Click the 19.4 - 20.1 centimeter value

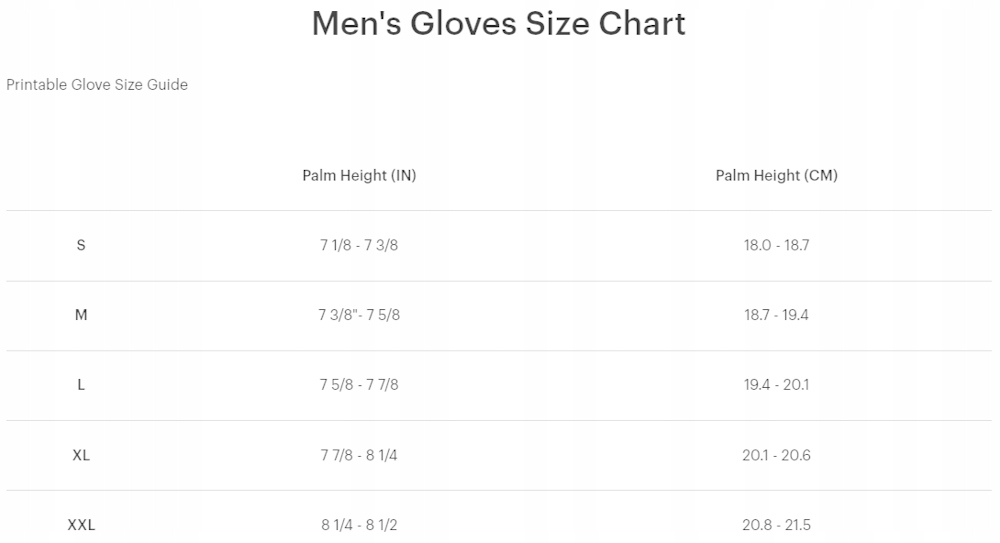(776, 385)
